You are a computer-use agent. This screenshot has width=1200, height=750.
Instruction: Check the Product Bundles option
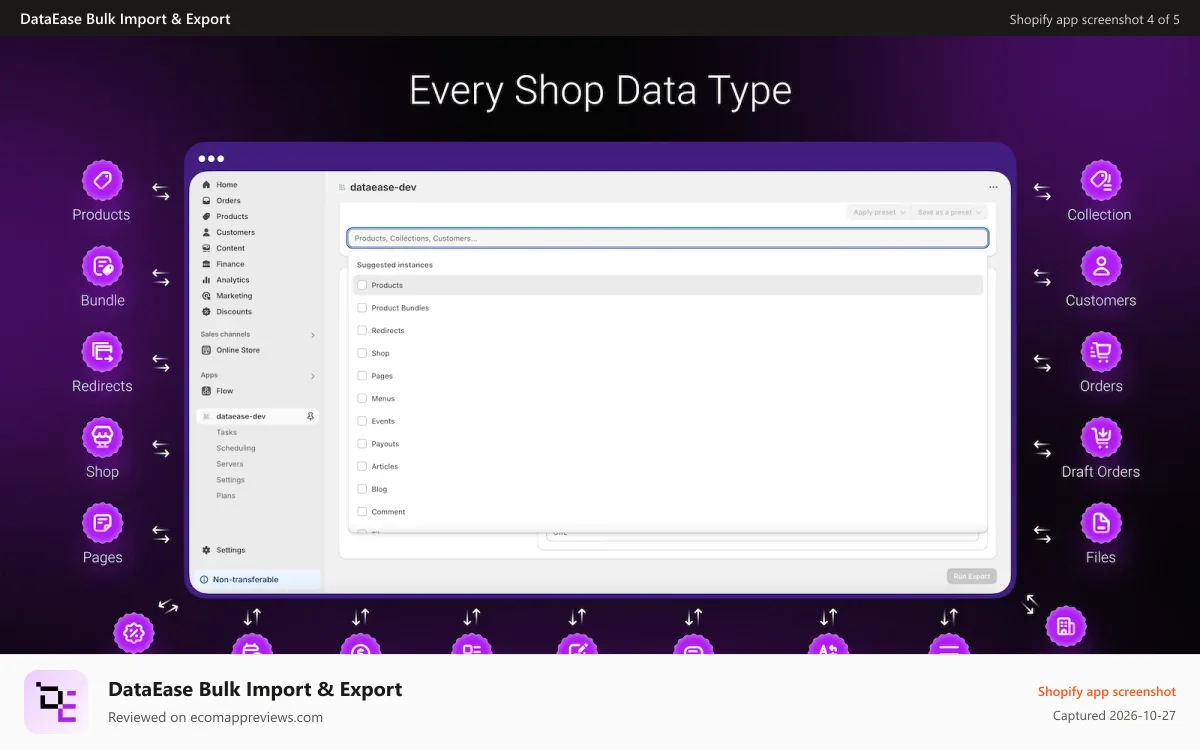point(362,308)
